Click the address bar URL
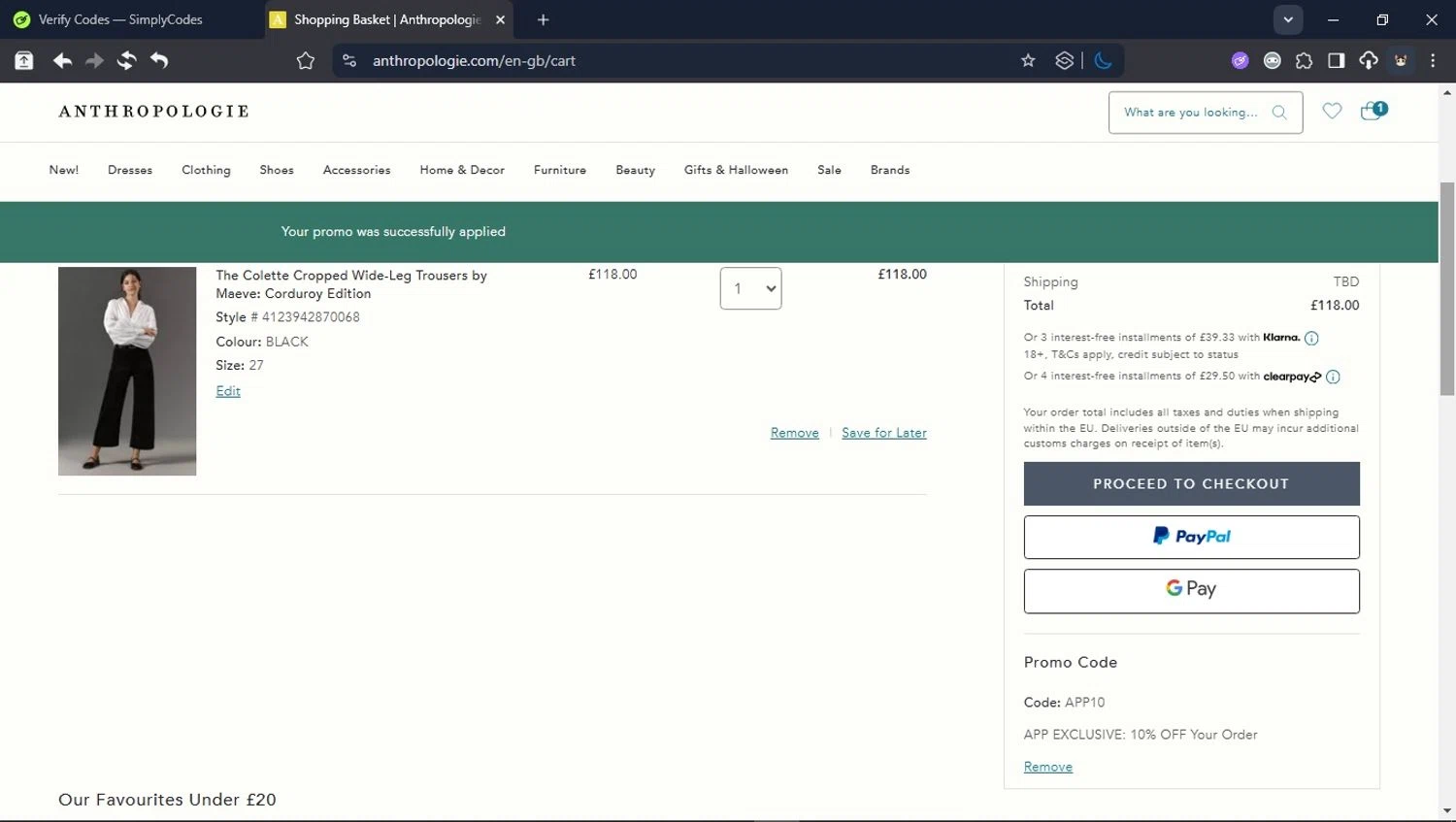 (474, 61)
